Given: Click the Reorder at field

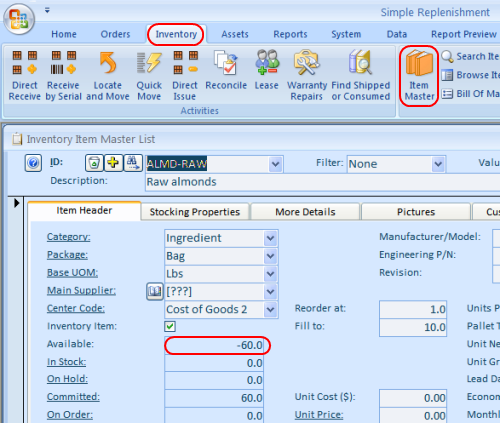Looking at the screenshot, I should point(413,310).
